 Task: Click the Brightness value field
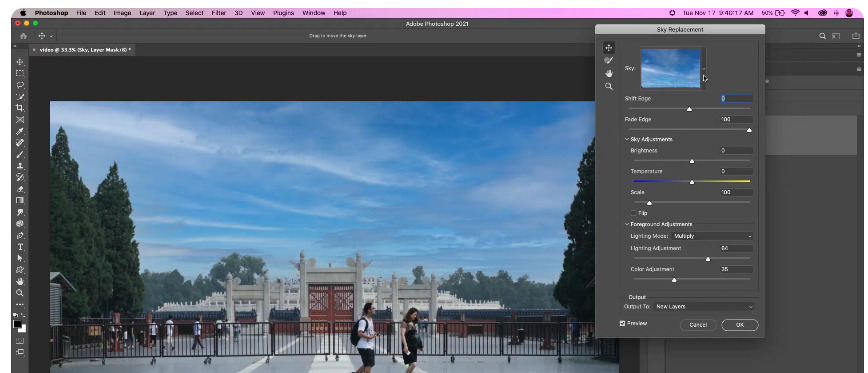coord(737,151)
